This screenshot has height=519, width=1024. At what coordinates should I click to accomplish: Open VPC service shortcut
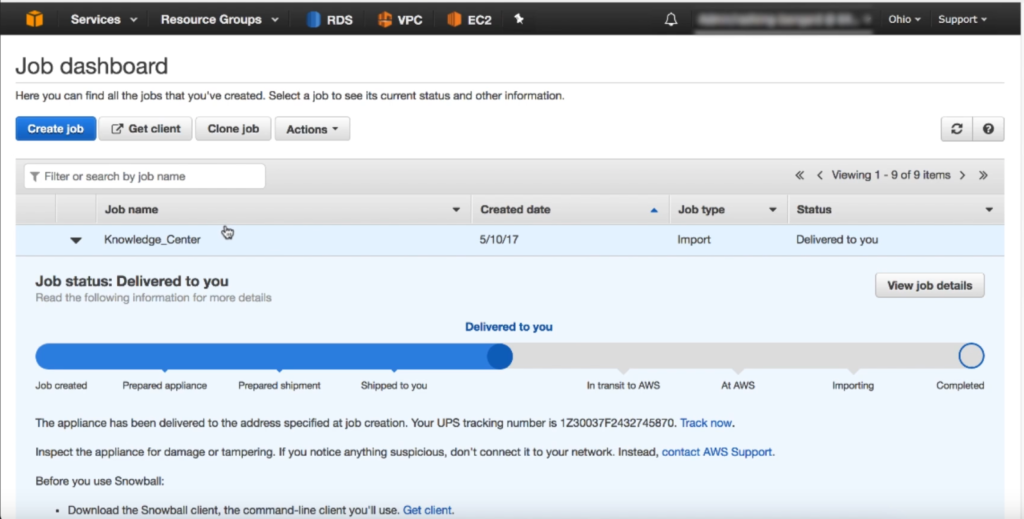click(x=398, y=19)
